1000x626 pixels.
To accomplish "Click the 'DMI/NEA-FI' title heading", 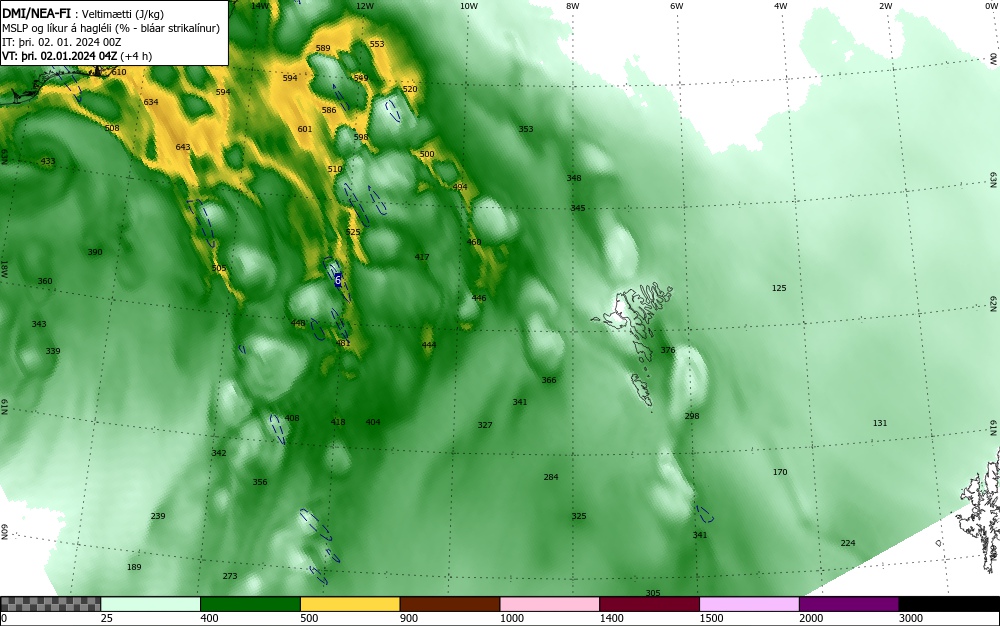I will pyautogui.click(x=36, y=13).
